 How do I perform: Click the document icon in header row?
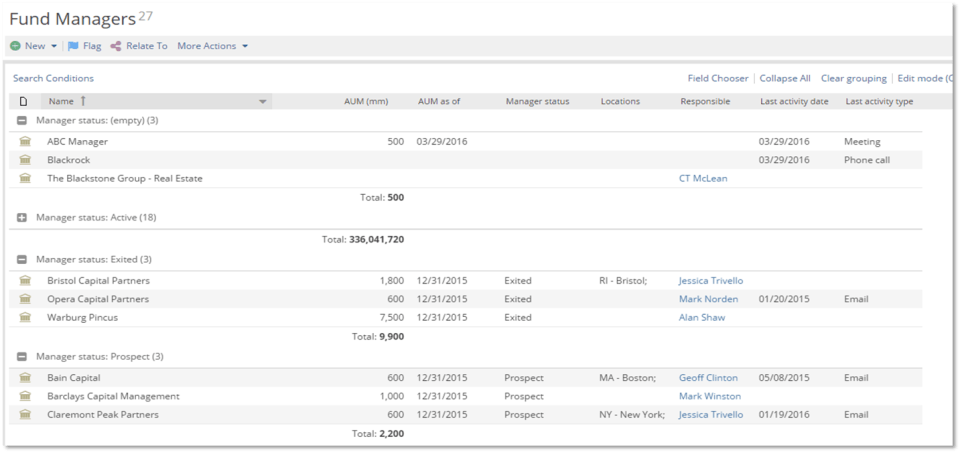(23, 101)
